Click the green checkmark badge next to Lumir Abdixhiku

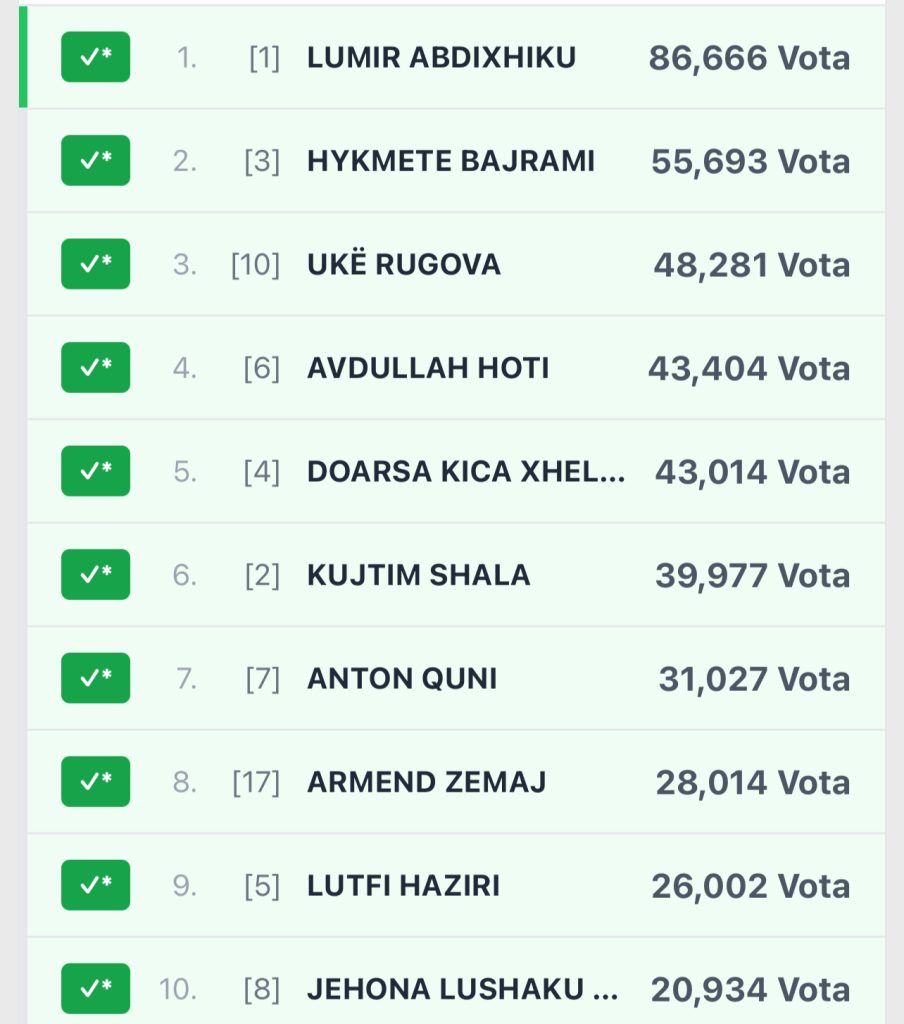tap(95, 57)
